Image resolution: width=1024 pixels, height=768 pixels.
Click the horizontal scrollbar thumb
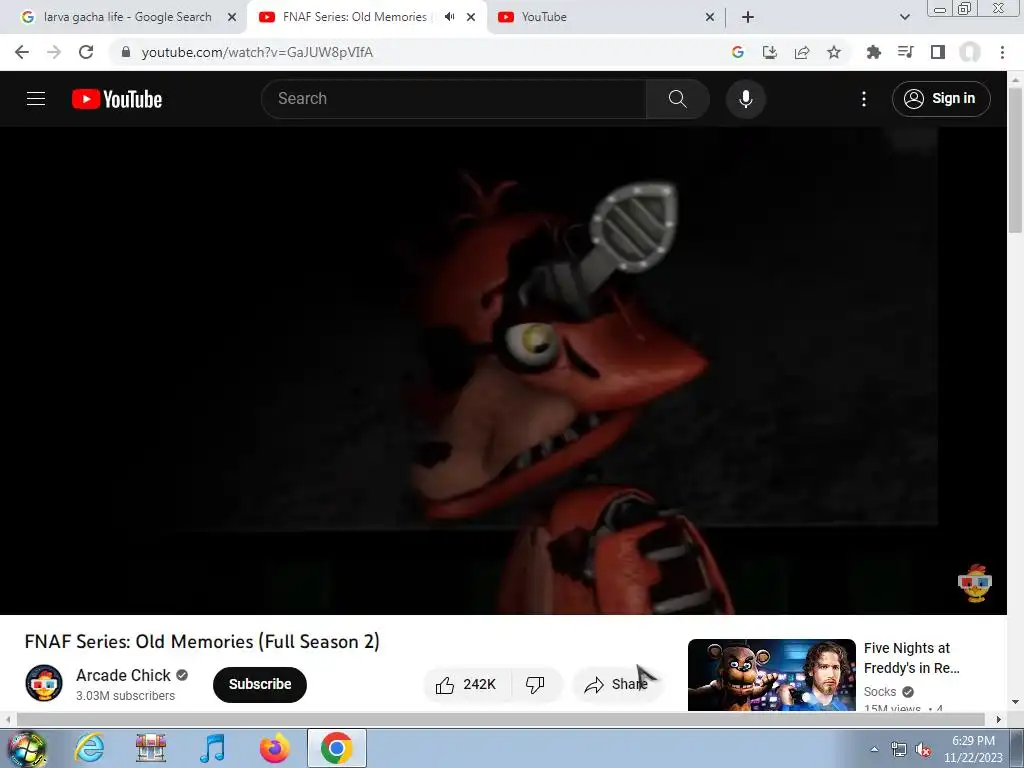pos(500,719)
